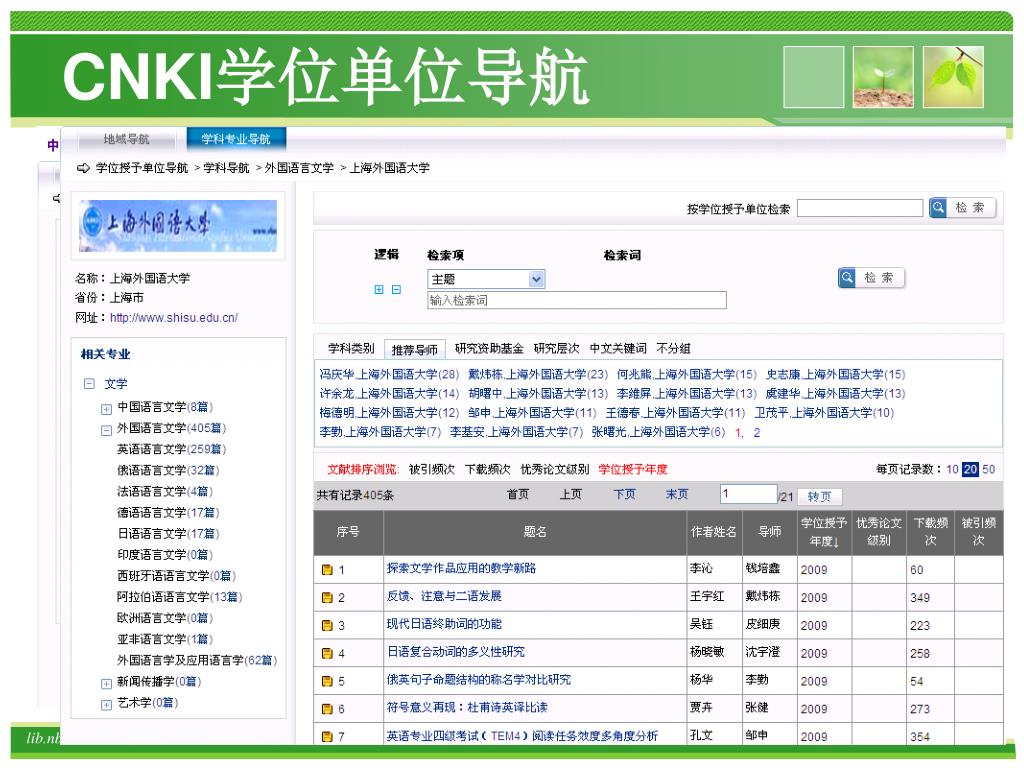Select 阿拉伯语语言文学 (13篇) in tree

click(180, 597)
